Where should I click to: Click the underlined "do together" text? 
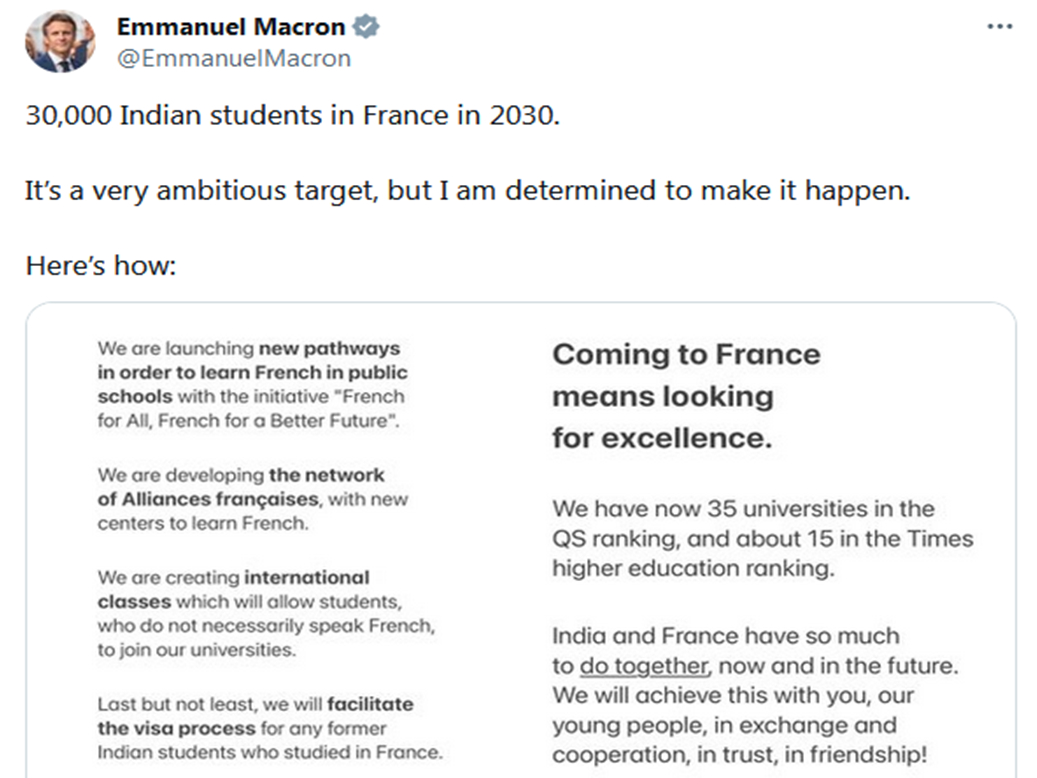click(644, 666)
